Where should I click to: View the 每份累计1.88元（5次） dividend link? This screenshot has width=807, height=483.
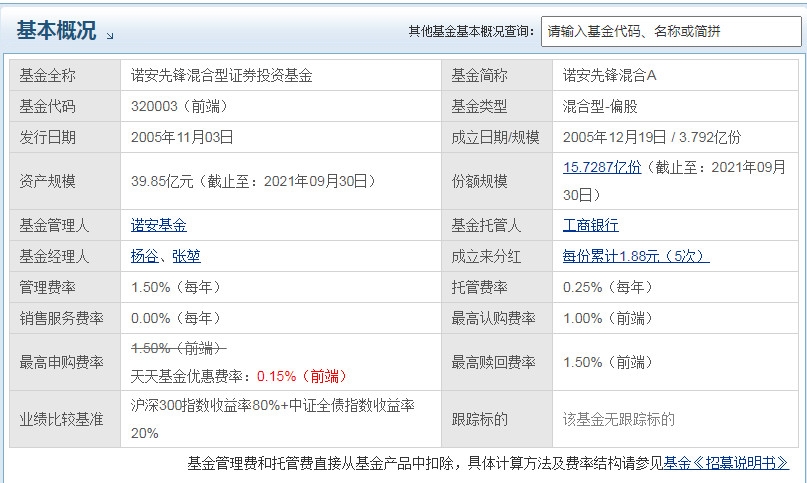636,256
